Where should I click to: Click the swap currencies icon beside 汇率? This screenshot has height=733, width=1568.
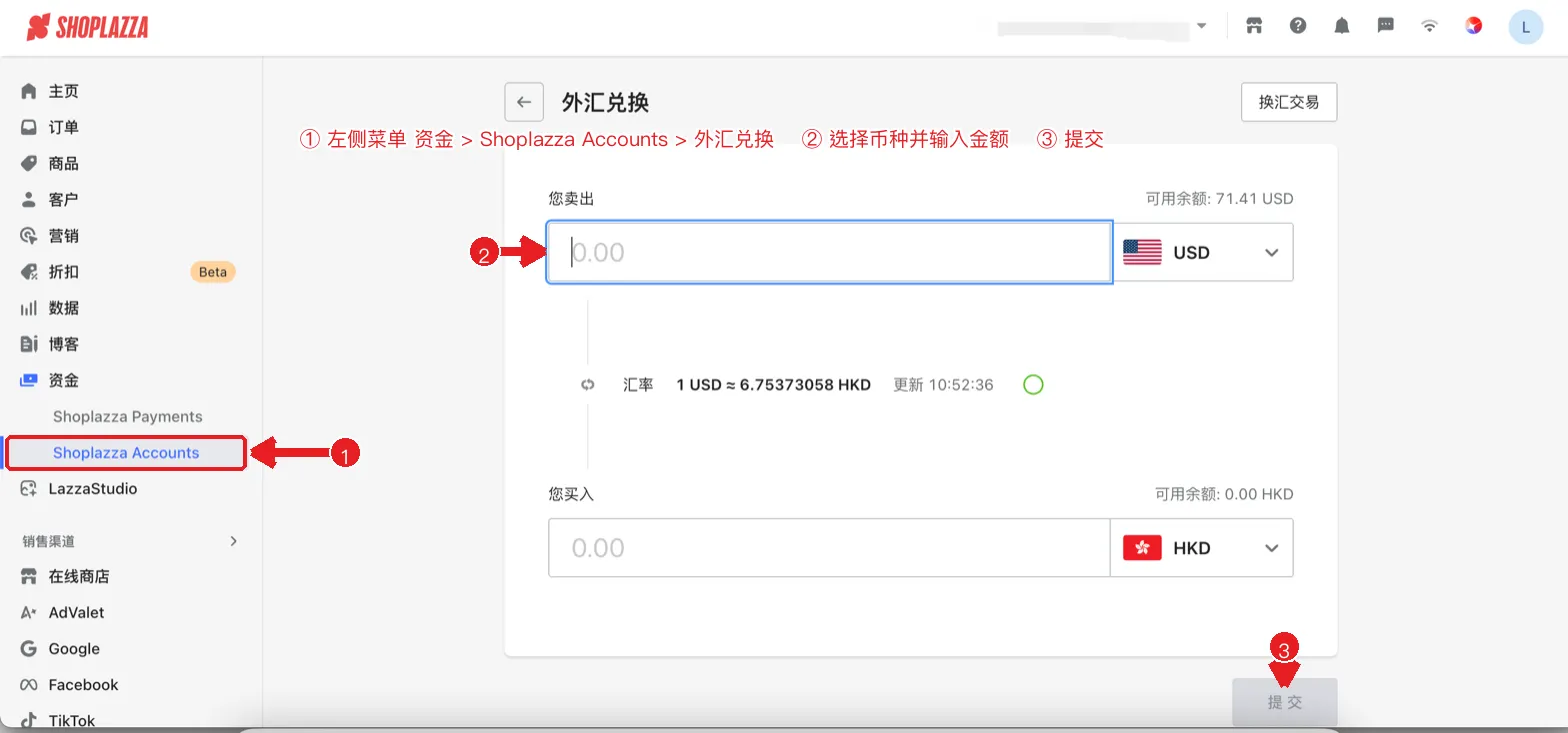[588, 385]
